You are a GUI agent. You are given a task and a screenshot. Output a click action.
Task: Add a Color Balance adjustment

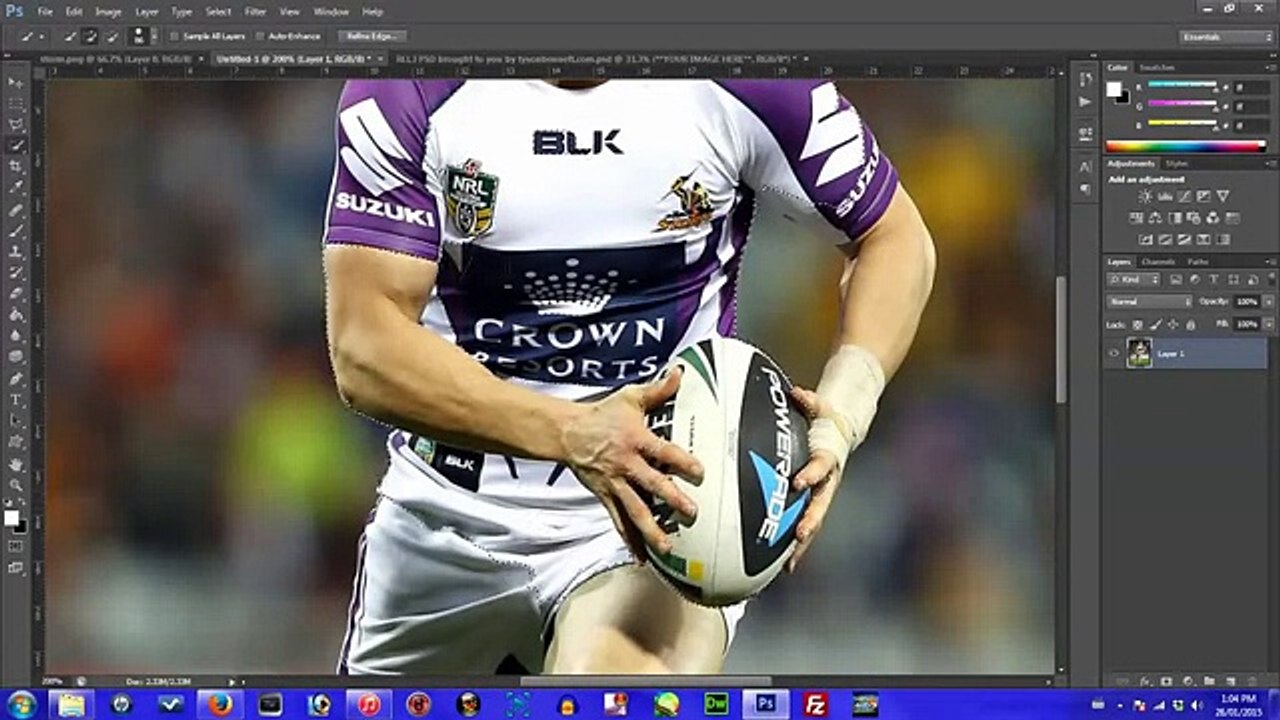1155,218
